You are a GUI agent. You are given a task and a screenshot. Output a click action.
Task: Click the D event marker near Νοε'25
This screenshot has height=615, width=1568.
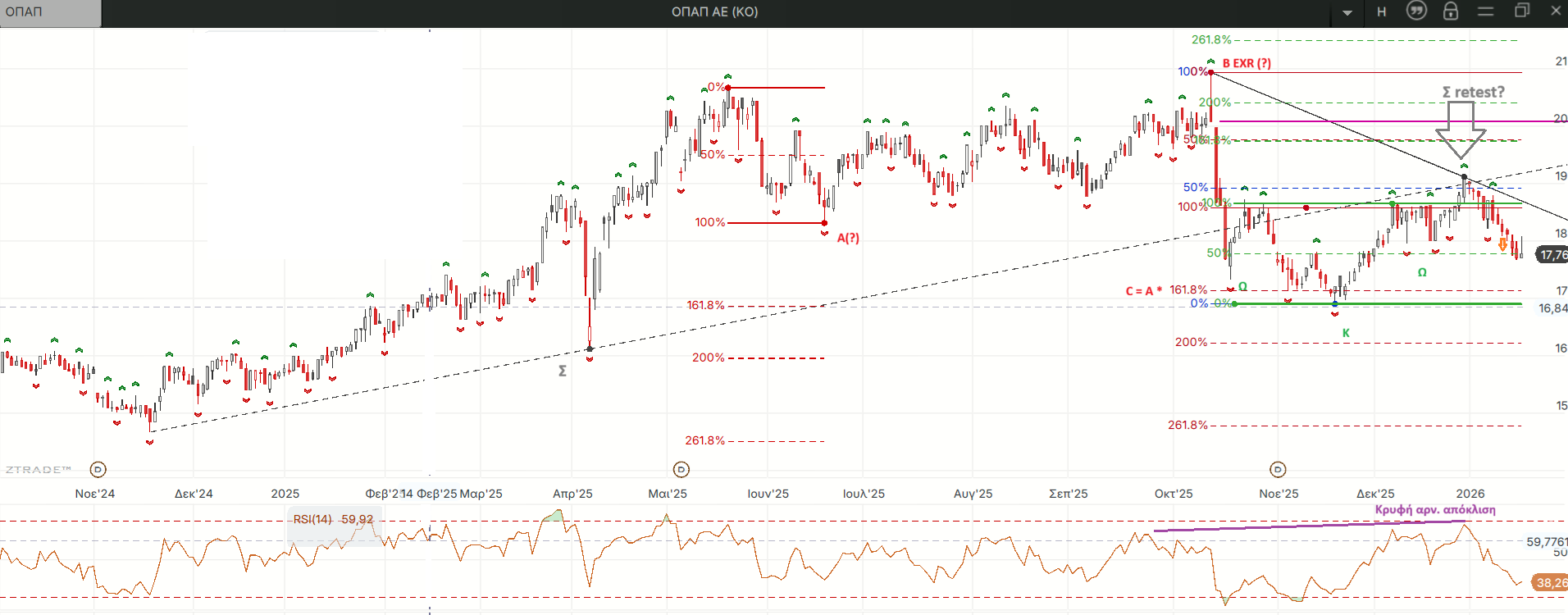pos(1278,470)
